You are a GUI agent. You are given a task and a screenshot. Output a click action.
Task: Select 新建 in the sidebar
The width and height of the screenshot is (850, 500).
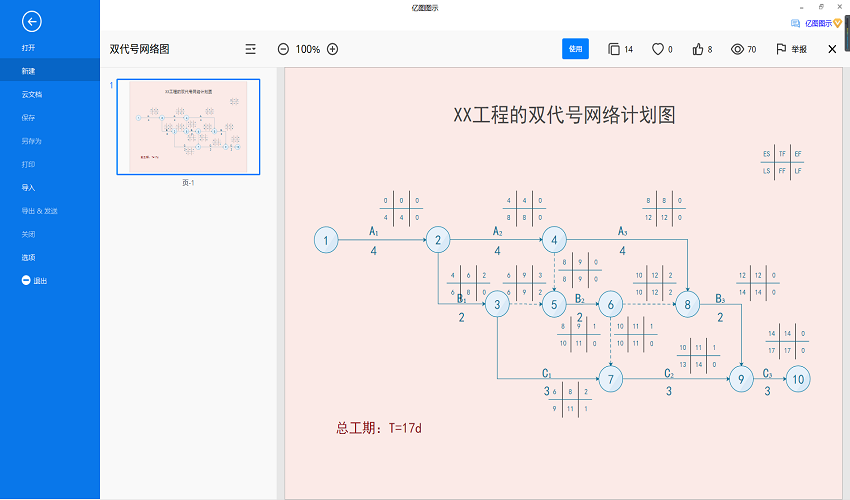click(x=29, y=71)
